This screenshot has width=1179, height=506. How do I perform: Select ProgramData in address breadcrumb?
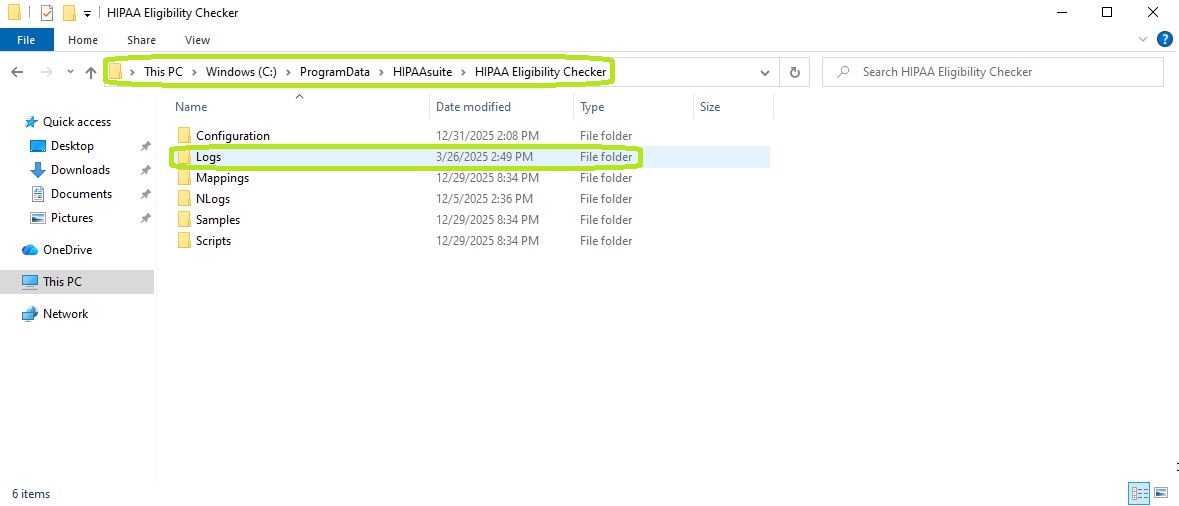[x=335, y=72]
